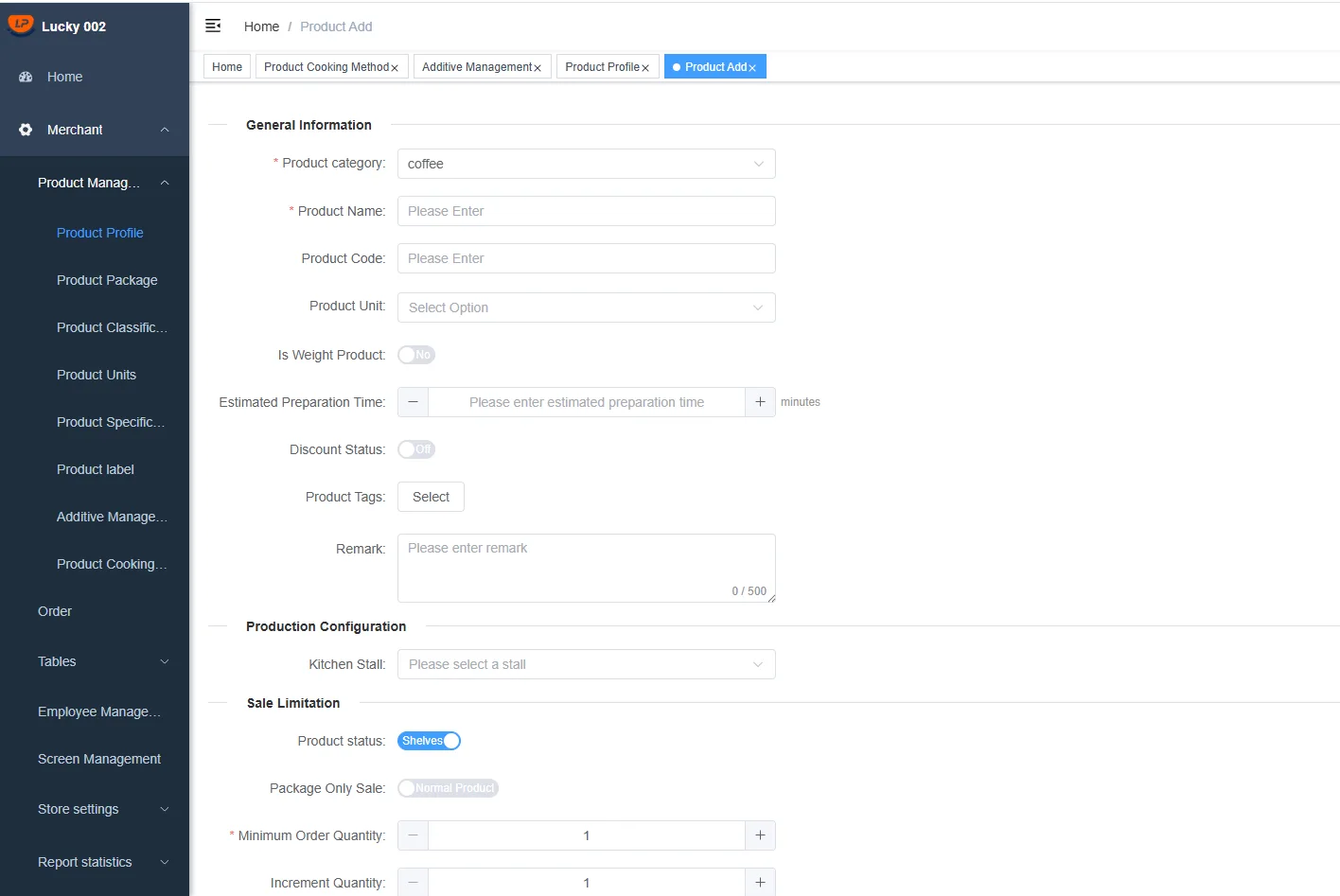Toggle the Is Weight Product switch
Screen dimensions: 1340x896
(416, 355)
